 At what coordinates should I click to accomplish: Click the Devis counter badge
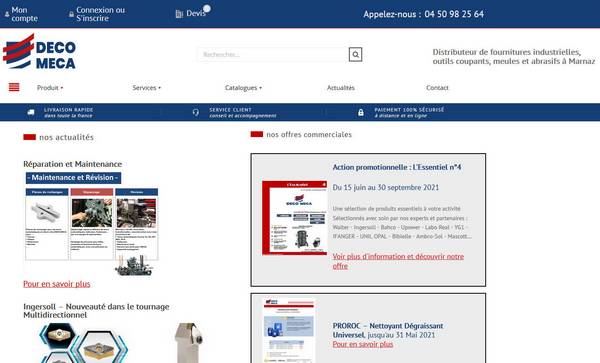pyautogui.click(x=207, y=8)
